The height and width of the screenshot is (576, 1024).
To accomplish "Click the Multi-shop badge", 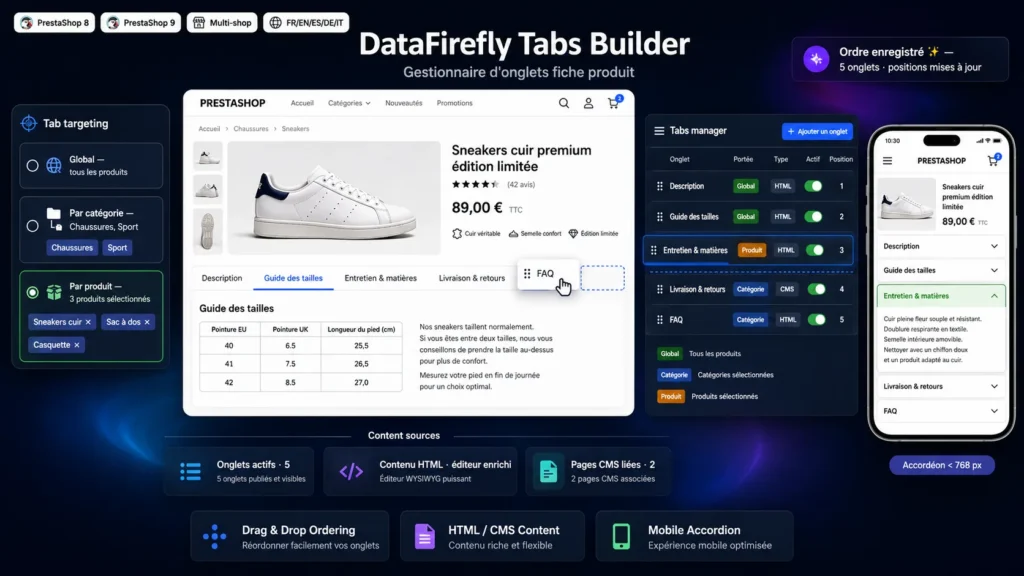I will click(x=222, y=23).
